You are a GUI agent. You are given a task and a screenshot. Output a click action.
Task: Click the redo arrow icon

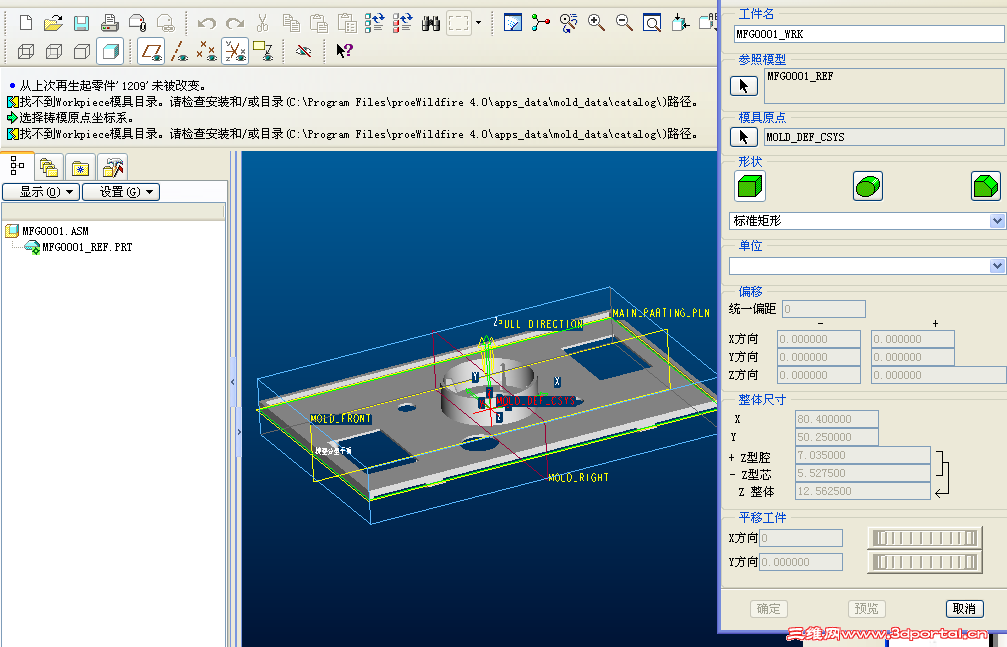click(234, 24)
